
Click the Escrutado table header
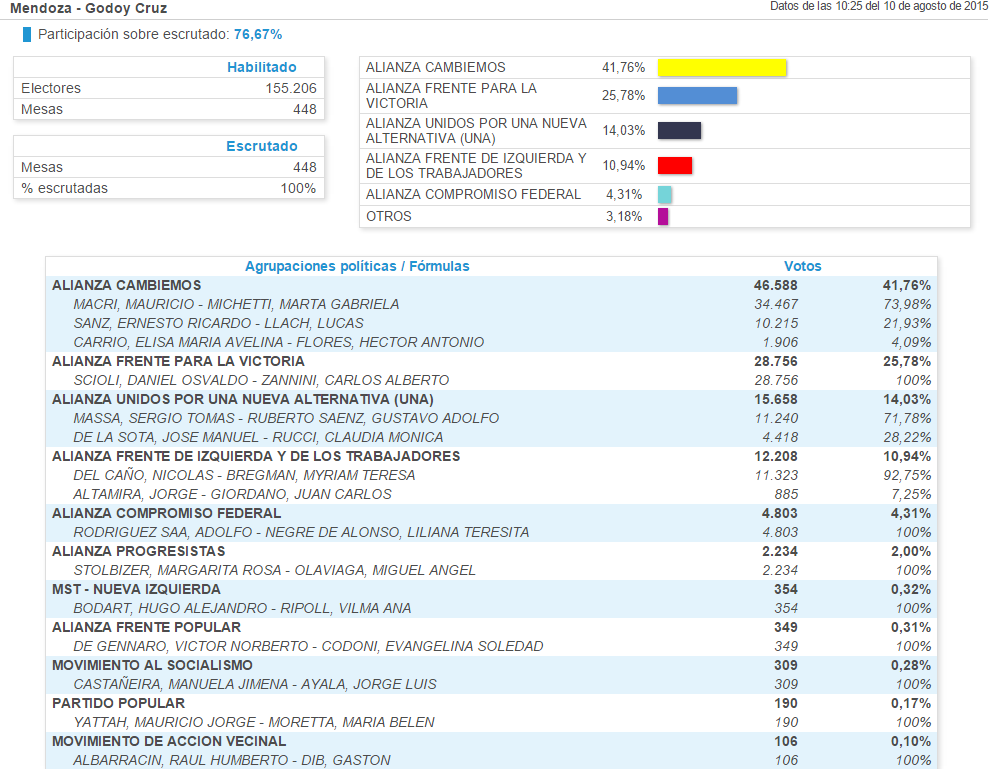pyautogui.click(x=261, y=146)
